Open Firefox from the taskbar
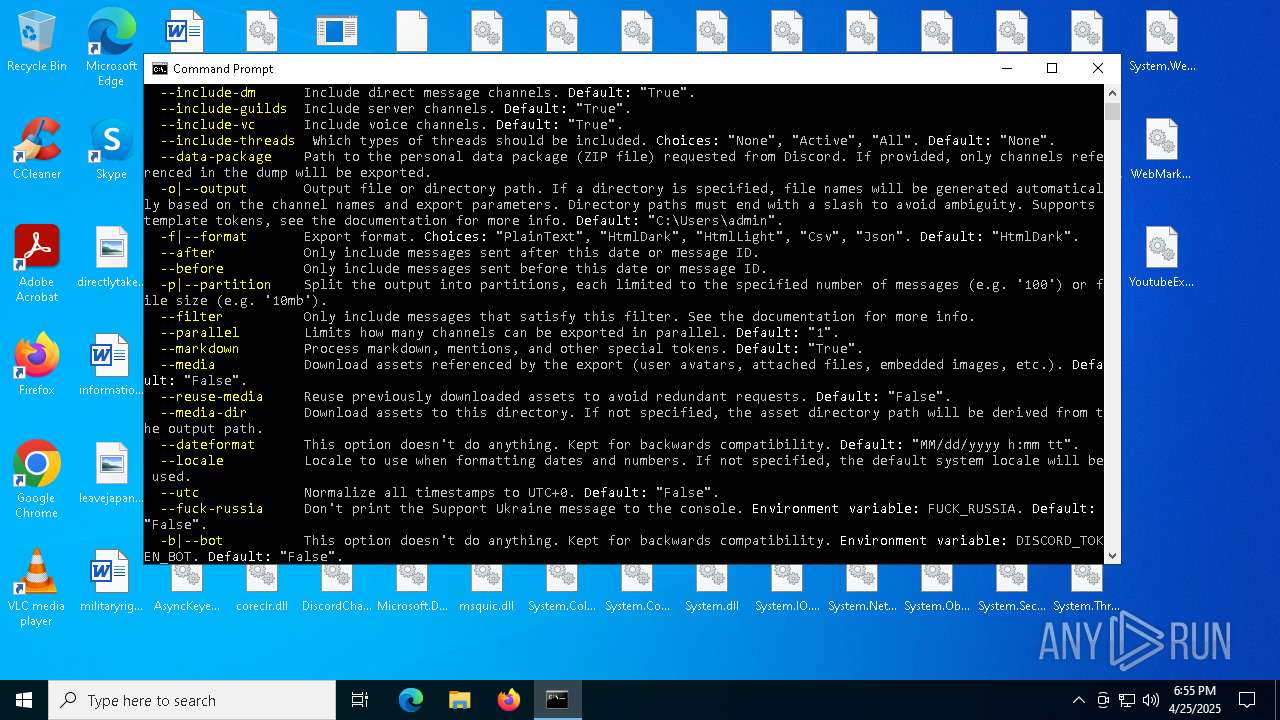 pyautogui.click(x=509, y=700)
